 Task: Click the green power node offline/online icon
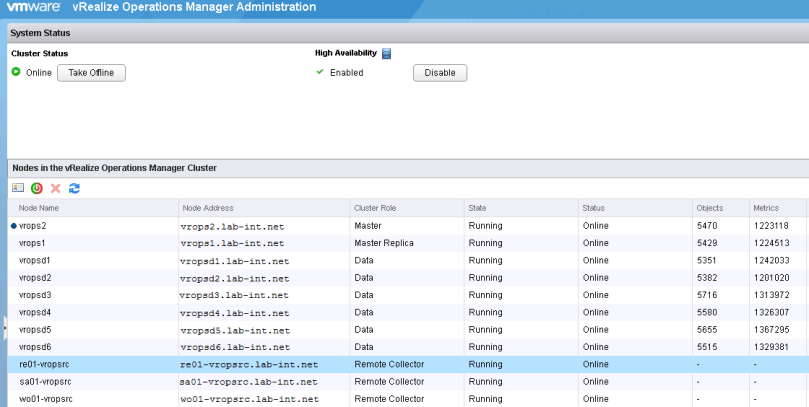tap(37, 187)
